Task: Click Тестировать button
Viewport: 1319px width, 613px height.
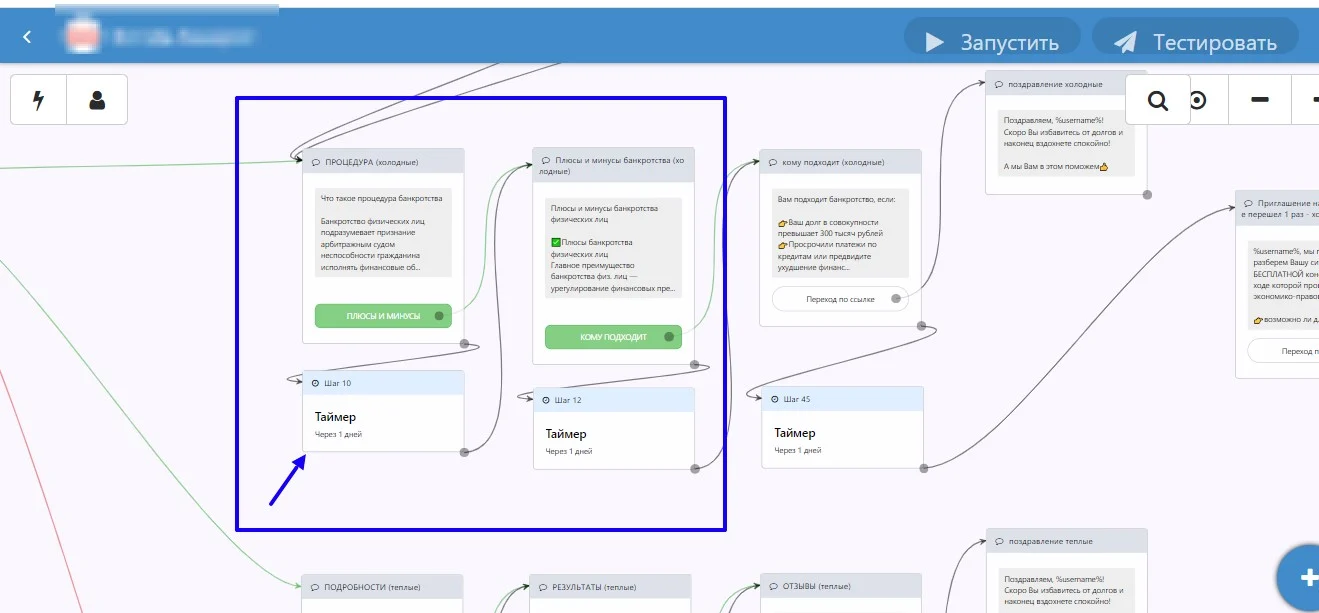Action: tap(1195, 42)
